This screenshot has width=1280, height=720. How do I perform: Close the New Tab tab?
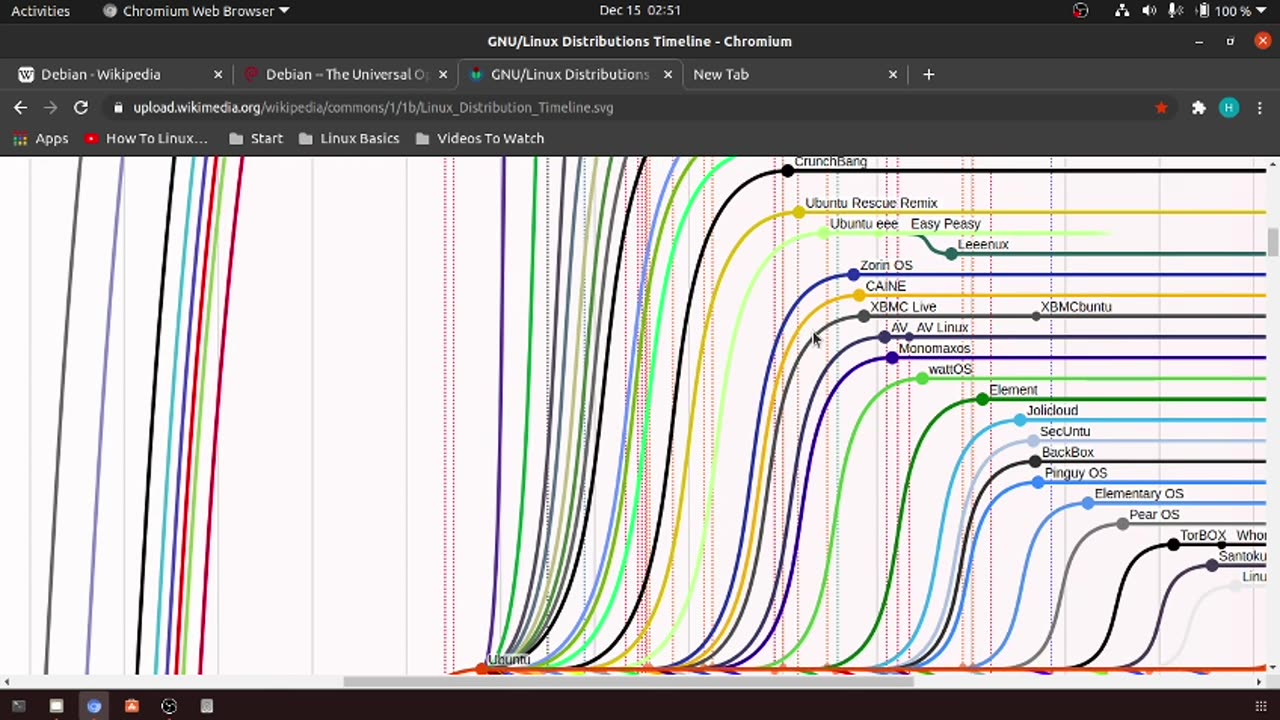coord(893,74)
